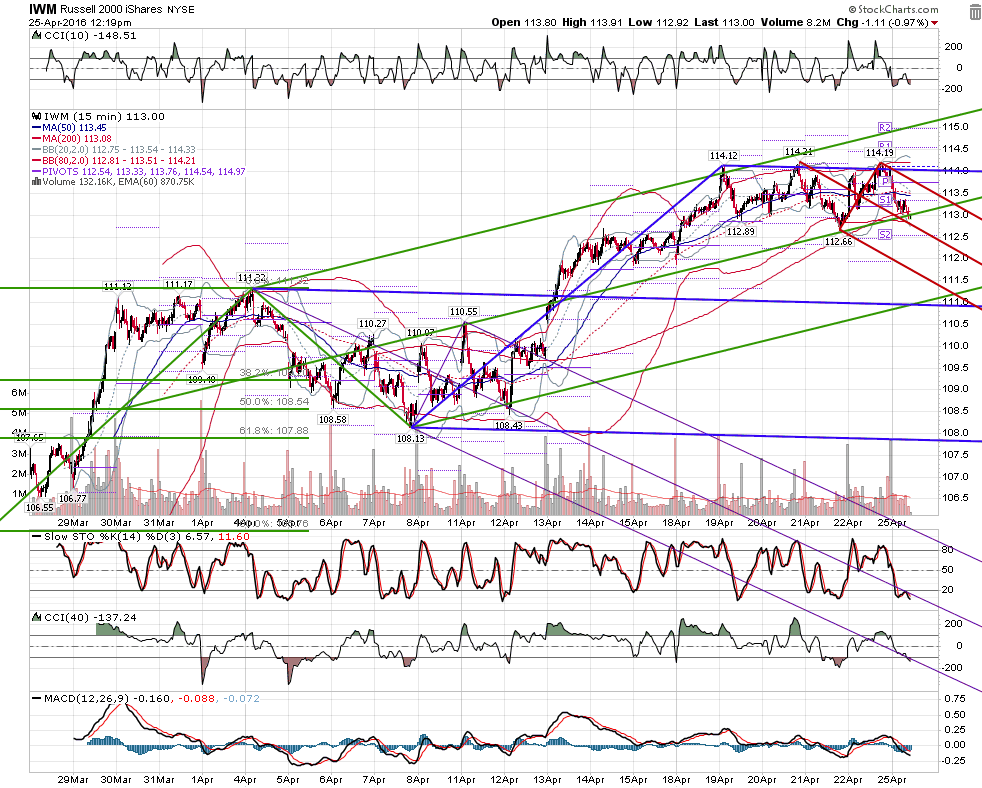Click the Low 112.92 value

tap(658, 23)
